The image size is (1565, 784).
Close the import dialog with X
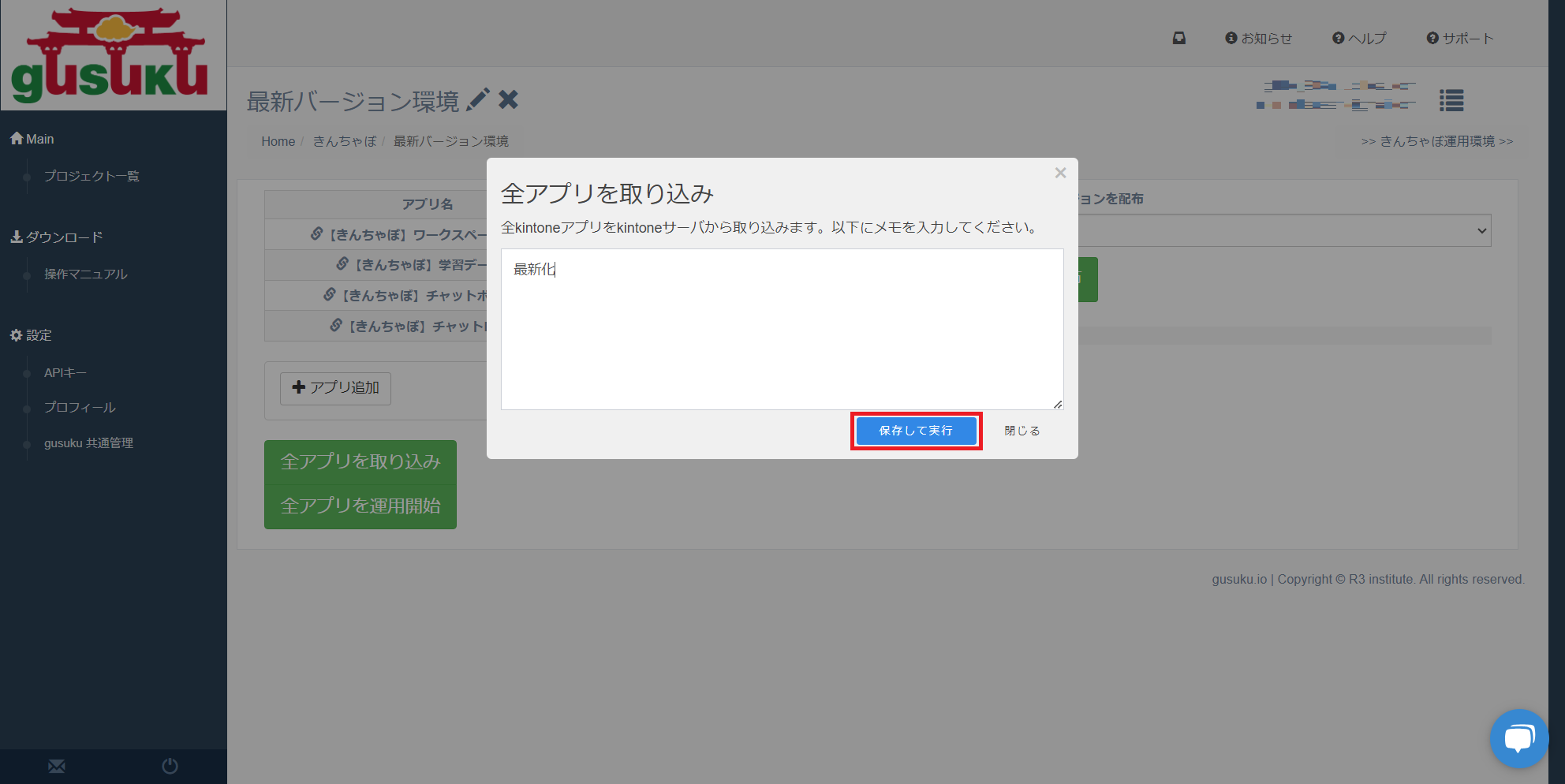[1060, 173]
